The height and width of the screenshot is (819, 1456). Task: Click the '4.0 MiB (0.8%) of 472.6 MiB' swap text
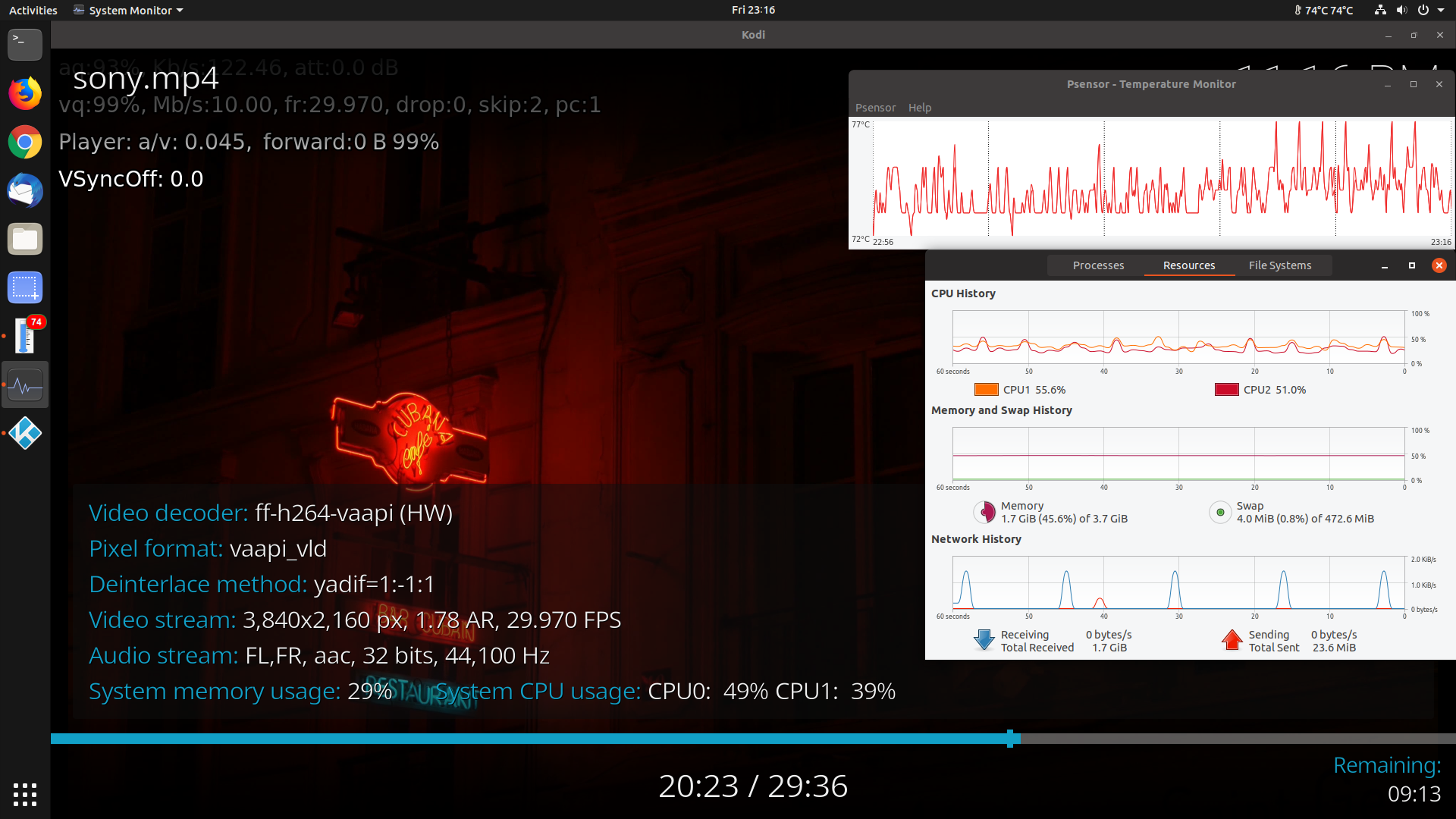pyautogui.click(x=1305, y=519)
